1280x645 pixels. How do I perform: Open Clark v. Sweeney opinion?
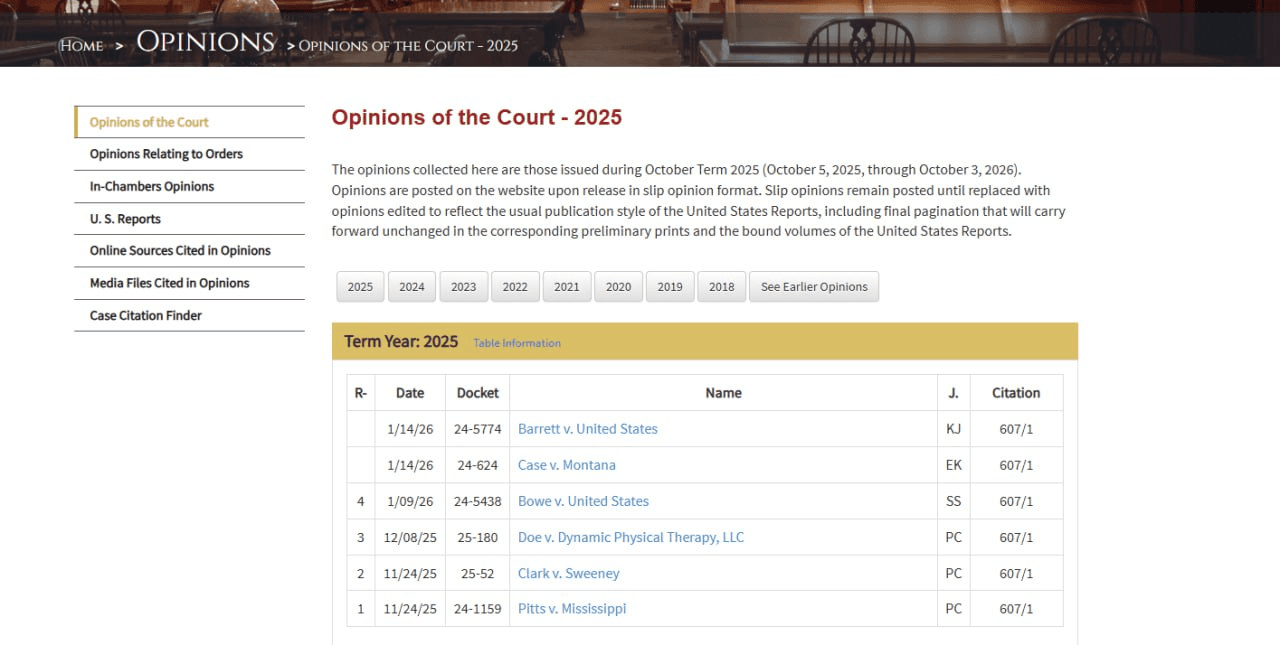pos(569,573)
